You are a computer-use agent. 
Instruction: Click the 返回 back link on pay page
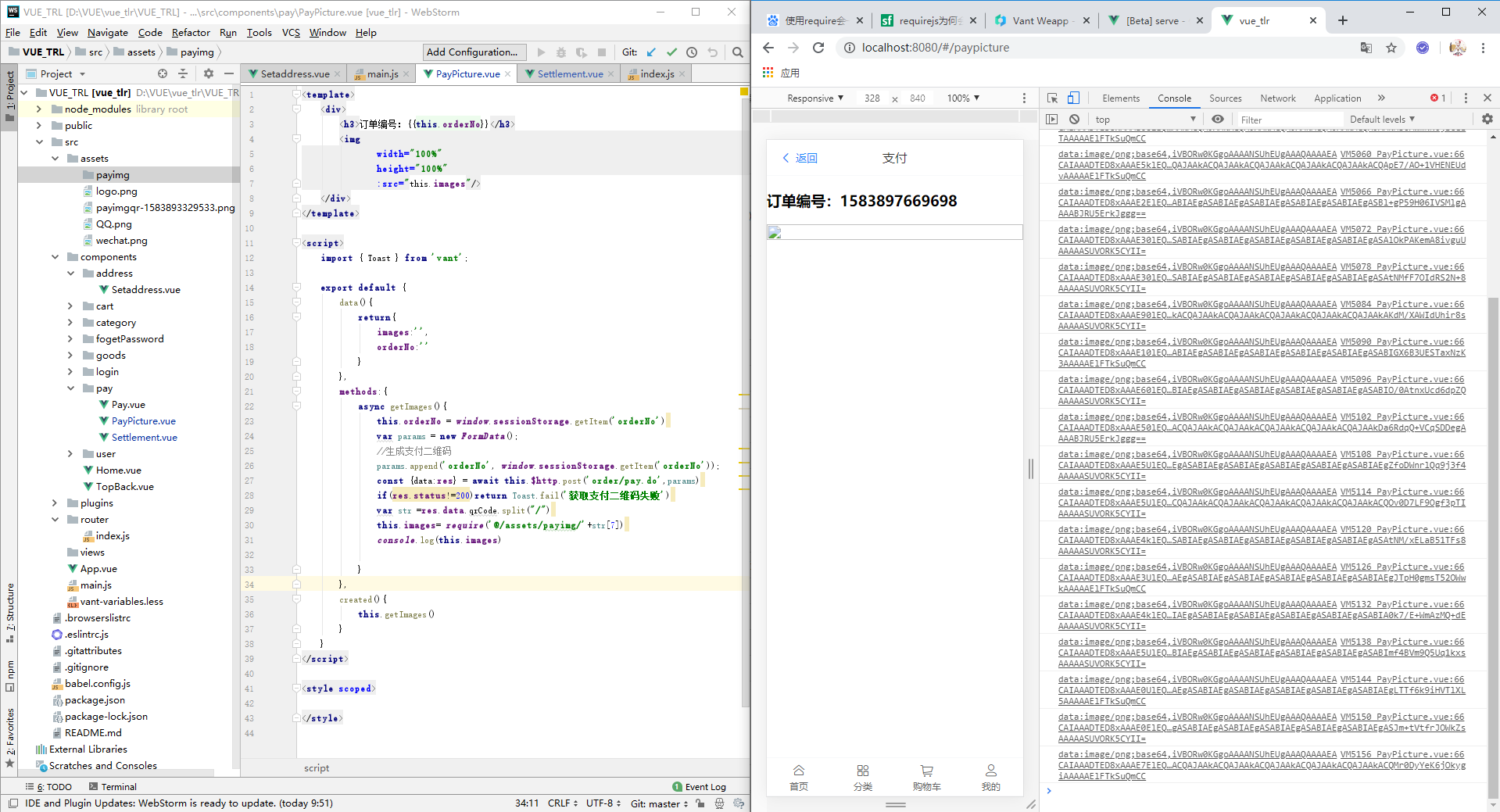(800, 158)
